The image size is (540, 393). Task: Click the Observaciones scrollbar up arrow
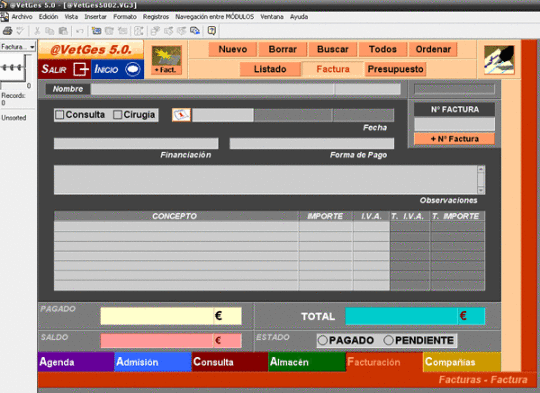pyautogui.click(x=481, y=169)
